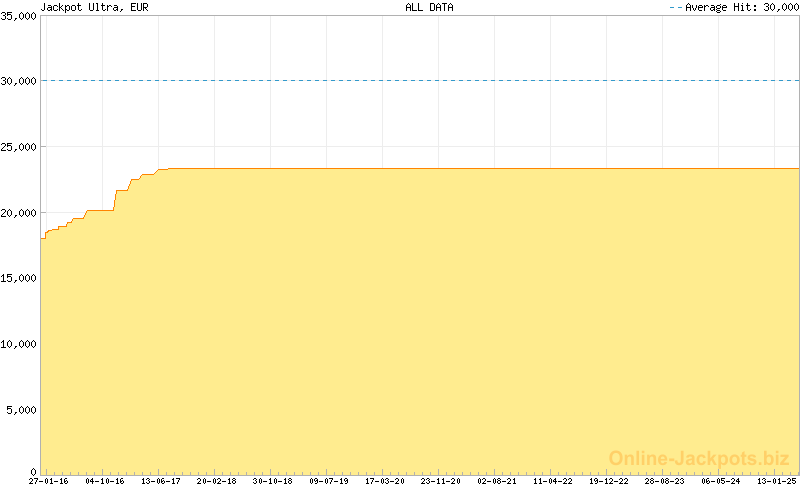Click the 04-10-16 date marker
The width and height of the screenshot is (800, 490).
pos(105,481)
